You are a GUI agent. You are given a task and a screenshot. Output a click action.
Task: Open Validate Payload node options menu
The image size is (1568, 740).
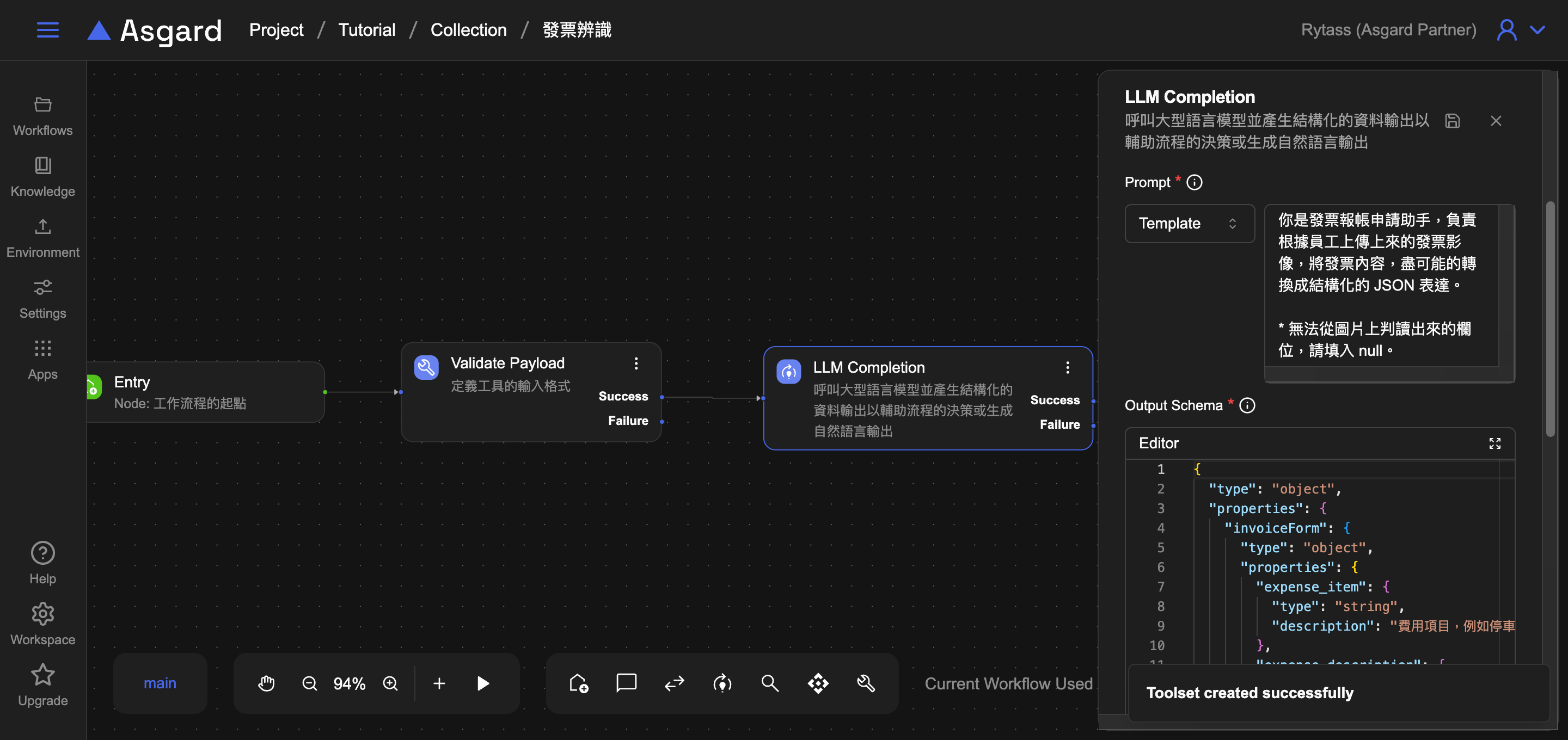tap(636, 363)
